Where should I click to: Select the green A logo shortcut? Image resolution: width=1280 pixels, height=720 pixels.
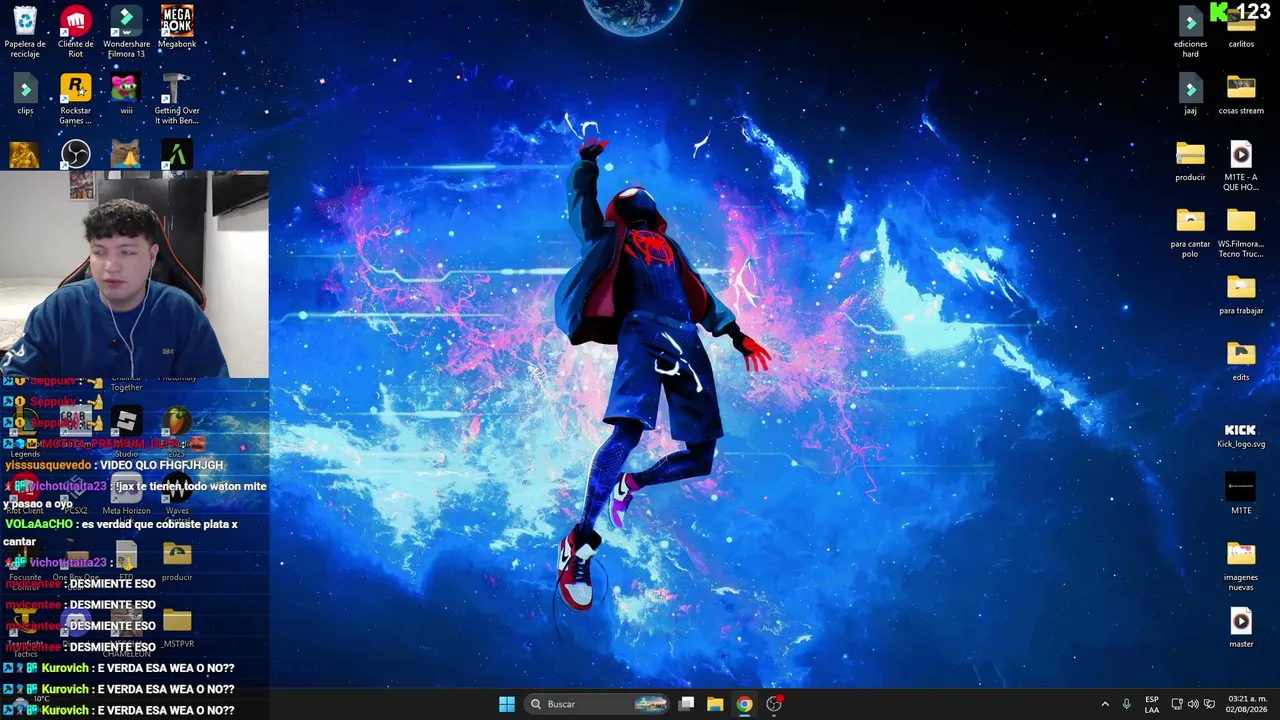(177, 154)
